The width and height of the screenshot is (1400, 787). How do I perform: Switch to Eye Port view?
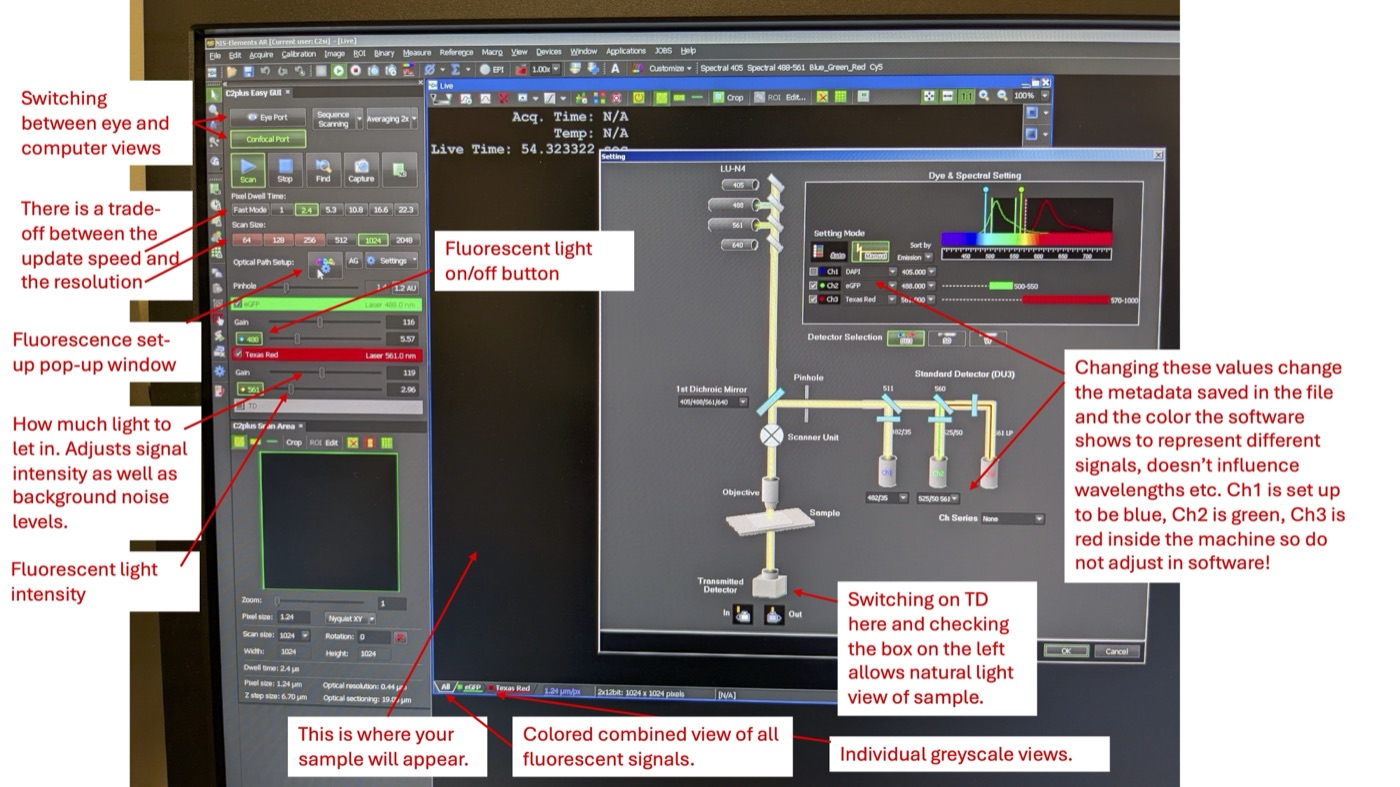click(x=268, y=117)
